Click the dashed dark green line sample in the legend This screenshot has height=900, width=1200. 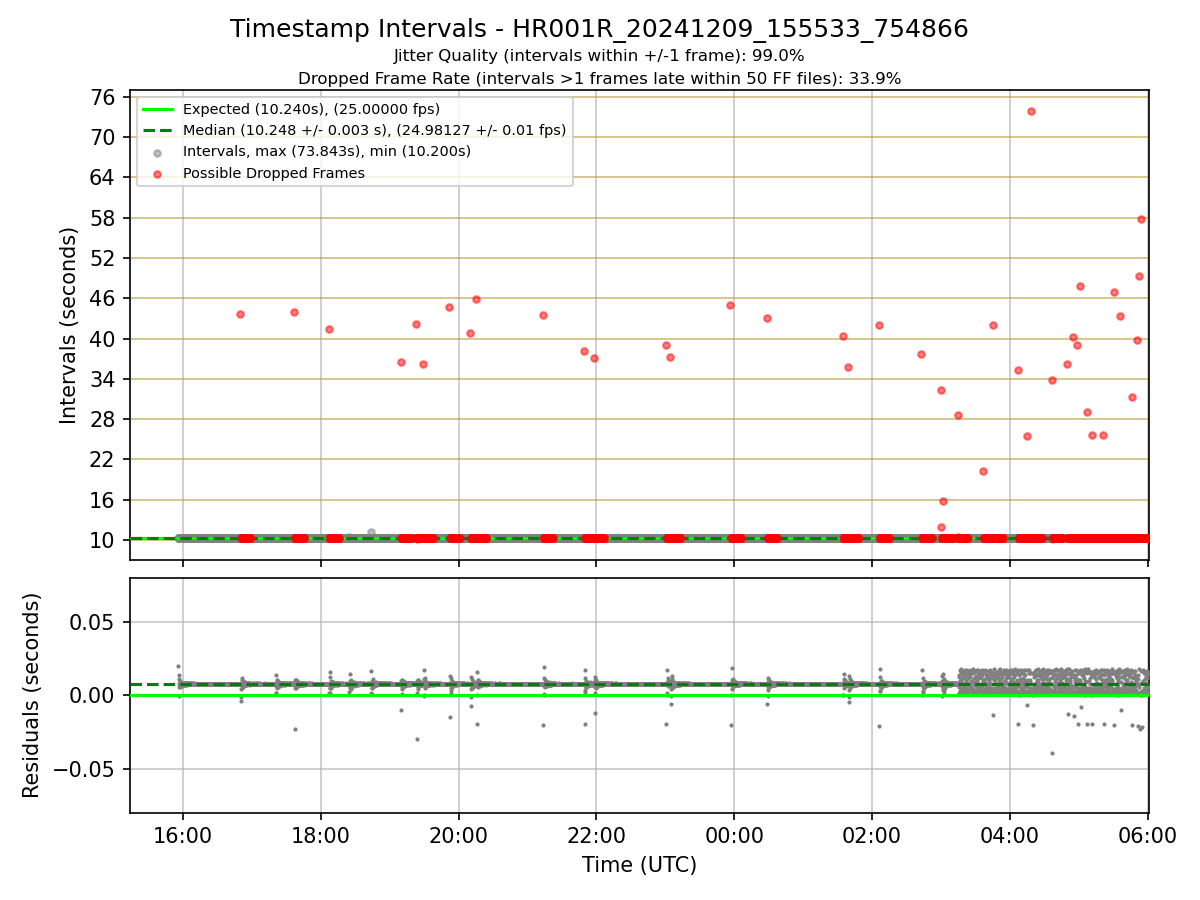click(158, 130)
